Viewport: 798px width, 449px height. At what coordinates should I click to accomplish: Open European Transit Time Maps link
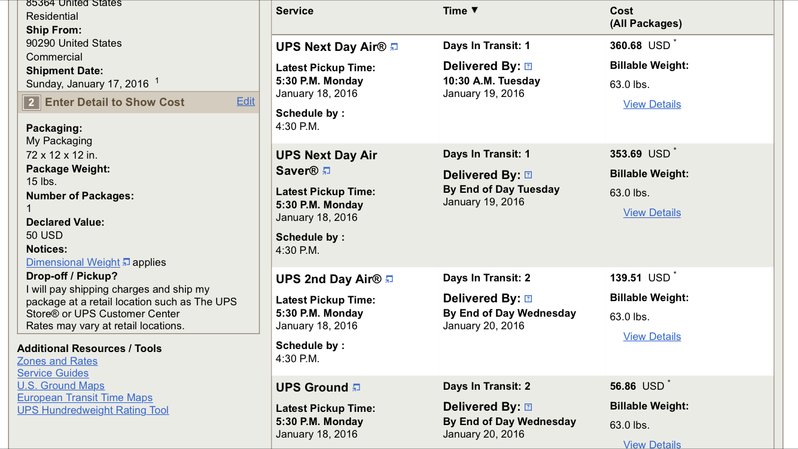[x=84, y=398]
